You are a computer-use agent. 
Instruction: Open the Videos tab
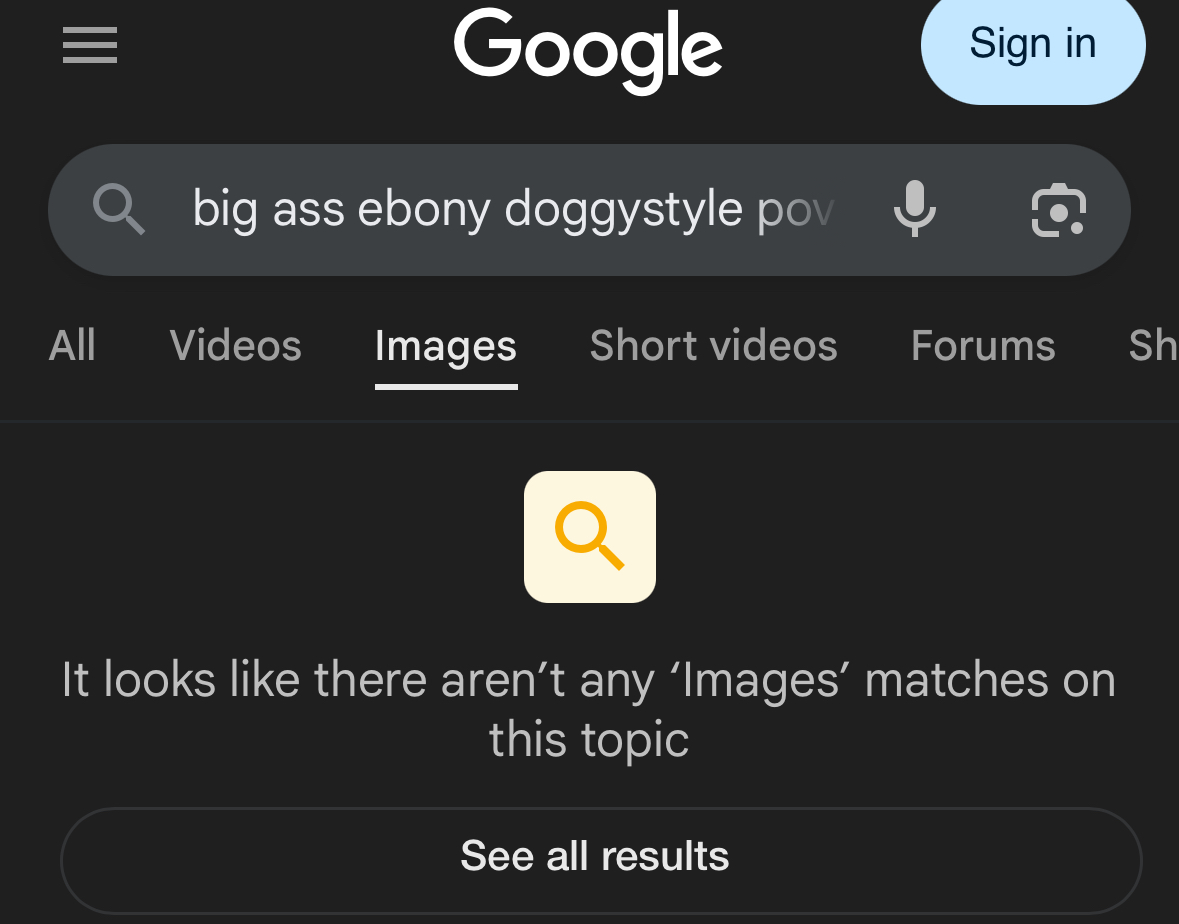tap(235, 346)
